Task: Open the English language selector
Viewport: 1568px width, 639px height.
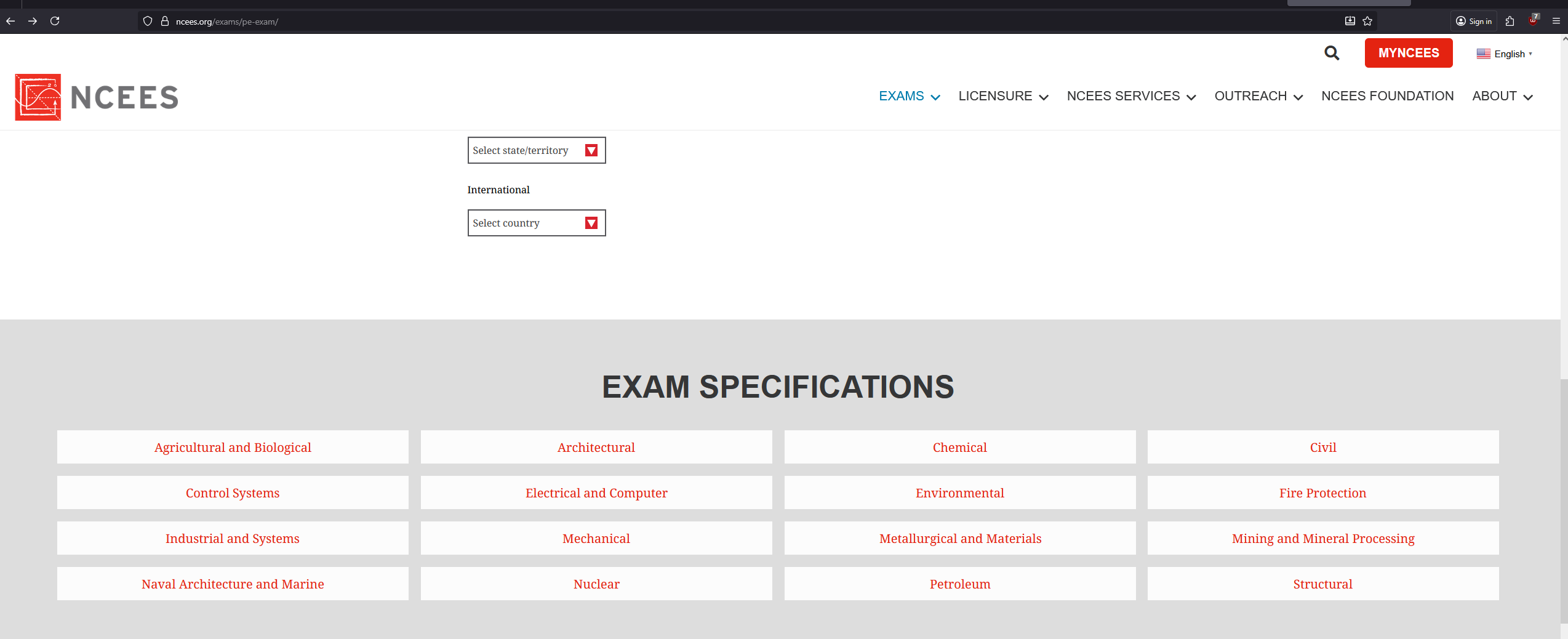Action: [1505, 54]
